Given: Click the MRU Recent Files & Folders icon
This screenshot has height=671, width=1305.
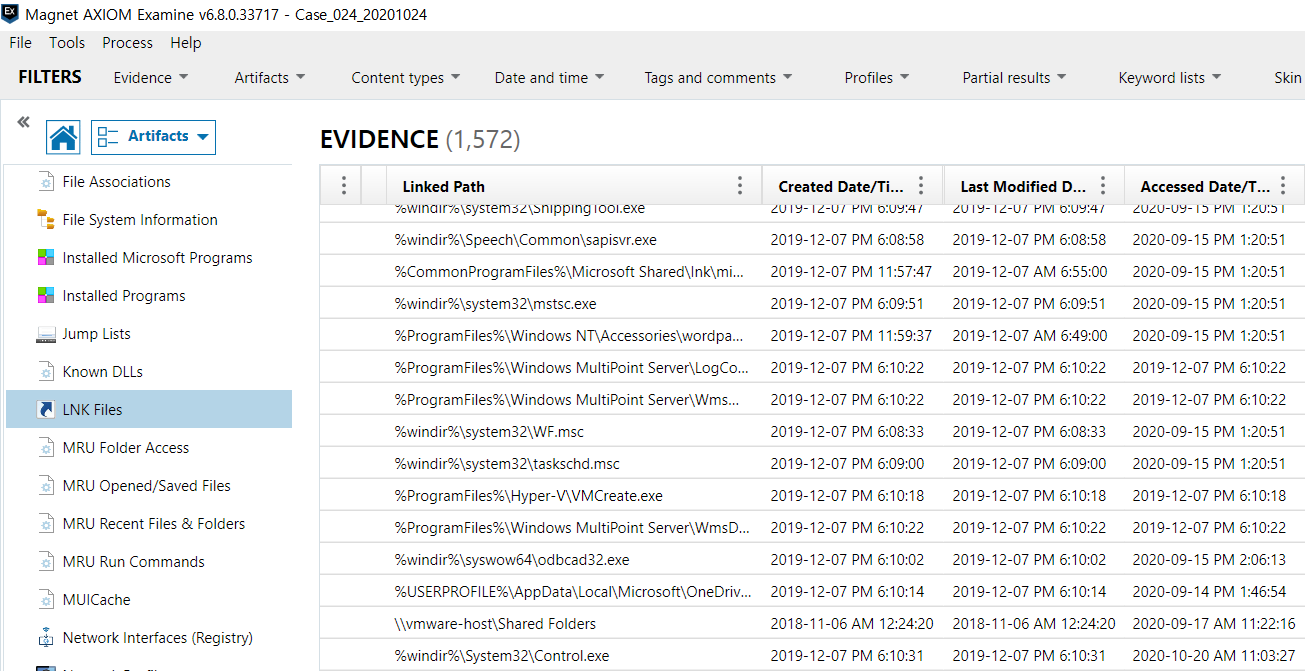Looking at the screenshot, I should click(45, 524).
